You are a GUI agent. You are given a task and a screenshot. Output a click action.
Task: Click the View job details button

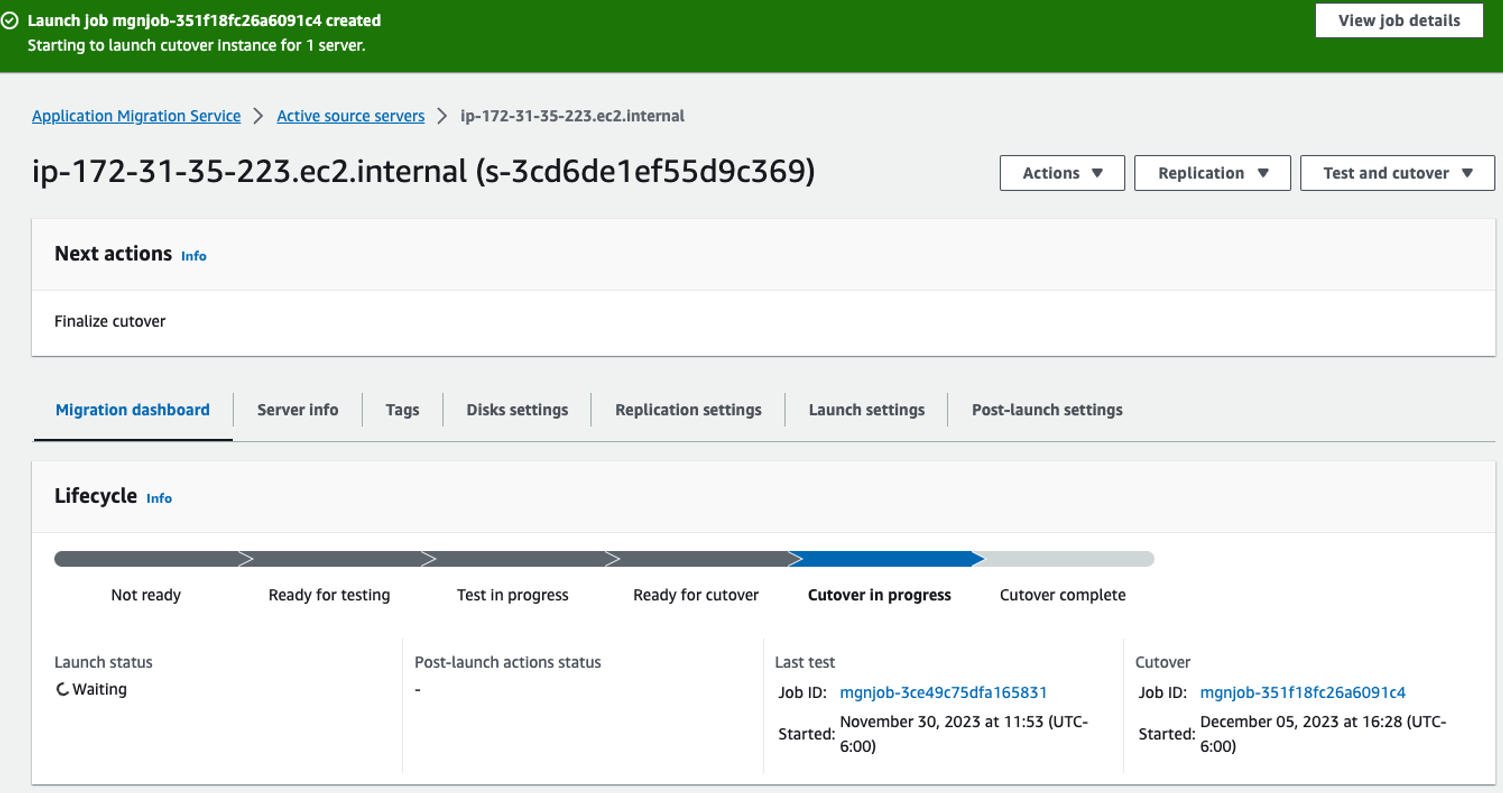[x=1398, y=21]
